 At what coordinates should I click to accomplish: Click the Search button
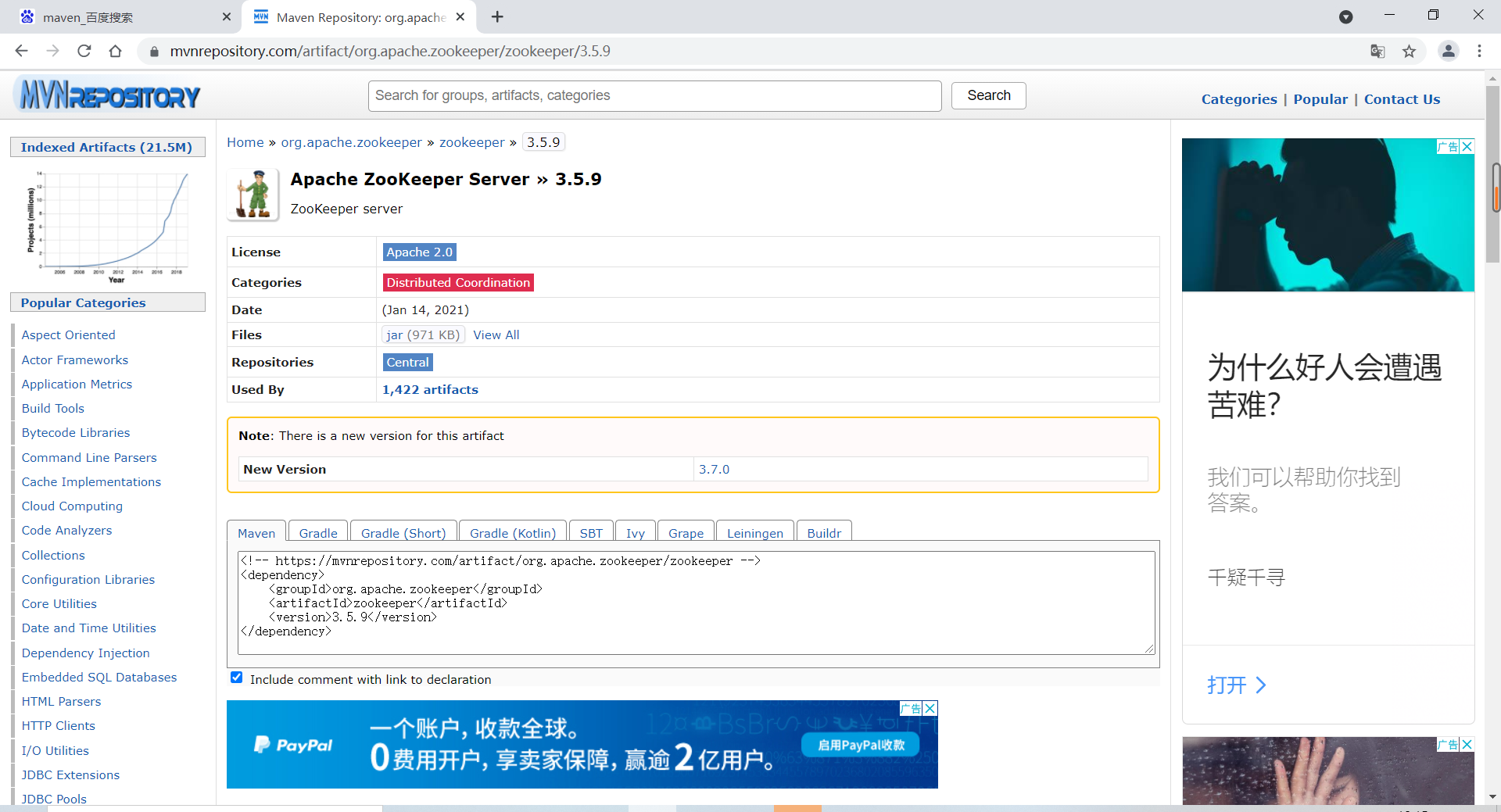tap(989, 95)
